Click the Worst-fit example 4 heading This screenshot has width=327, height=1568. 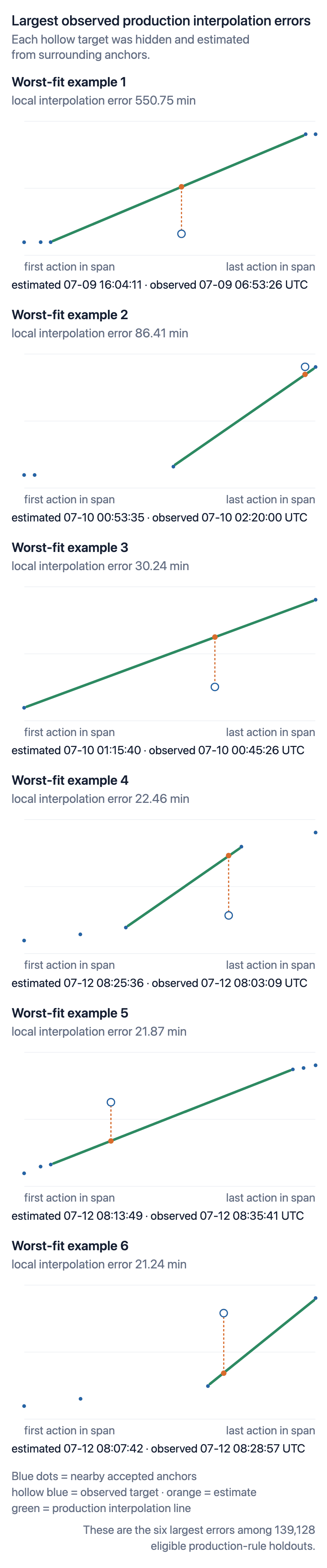tap(70, 780)
